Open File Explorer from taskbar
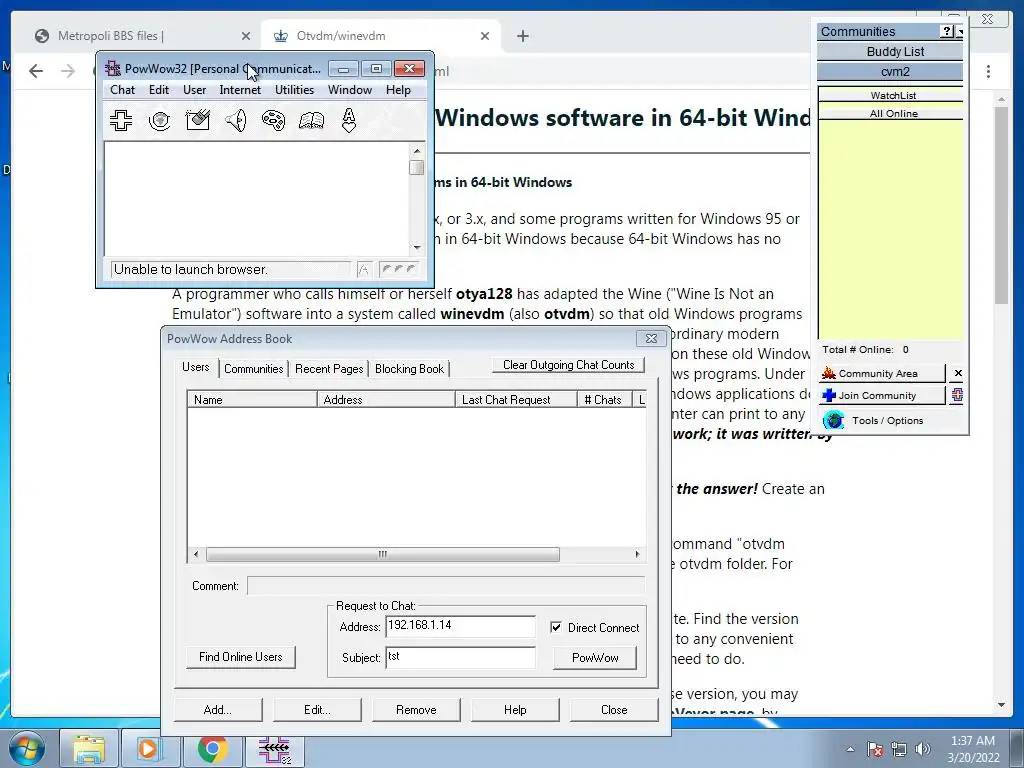Screen dimensions: 1024x768 (x=88, y=749)
